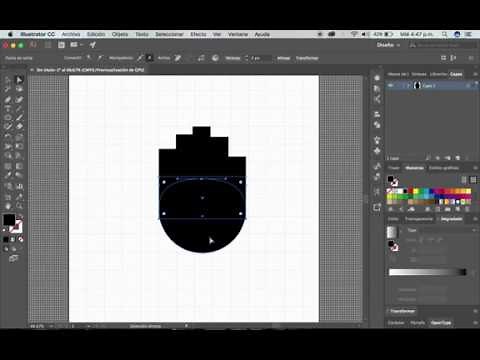The width and height of the screenshot is (480, 360).
Task: Switch to the Símbolos tab
Action: 419,74
